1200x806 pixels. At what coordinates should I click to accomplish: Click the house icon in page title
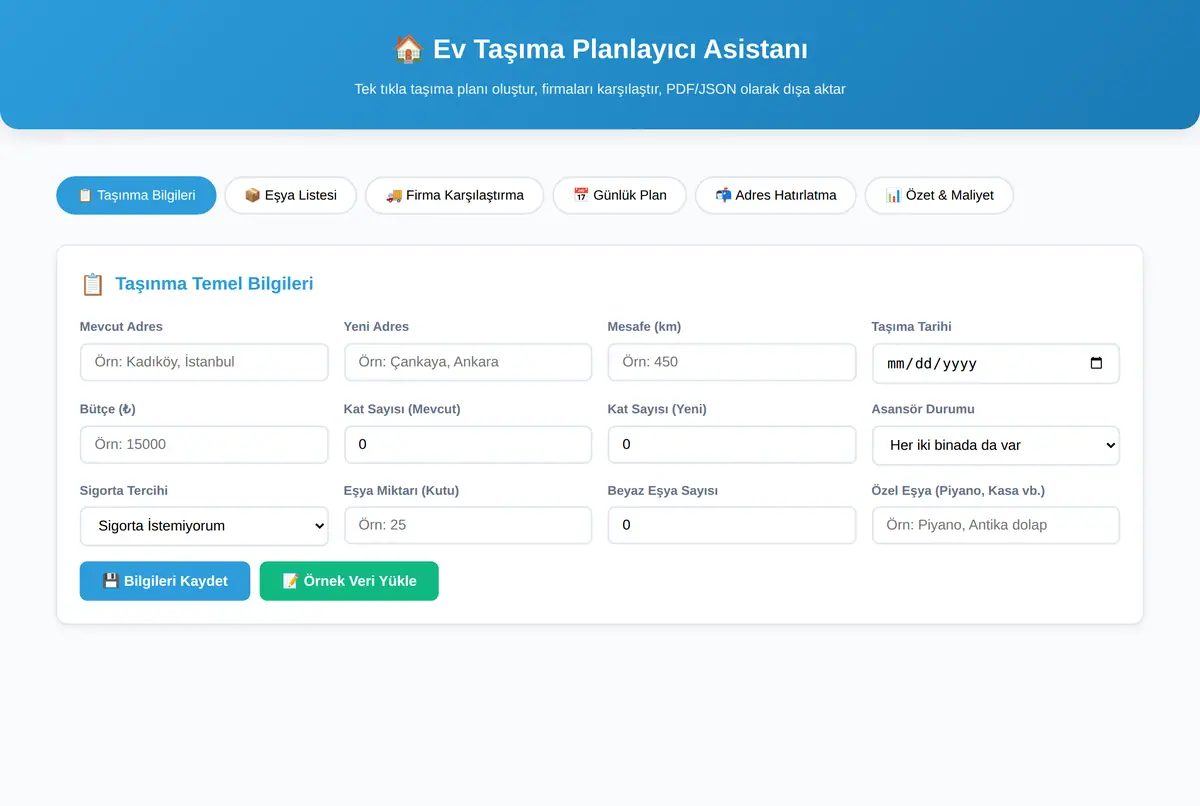click(x=408, y=49)
